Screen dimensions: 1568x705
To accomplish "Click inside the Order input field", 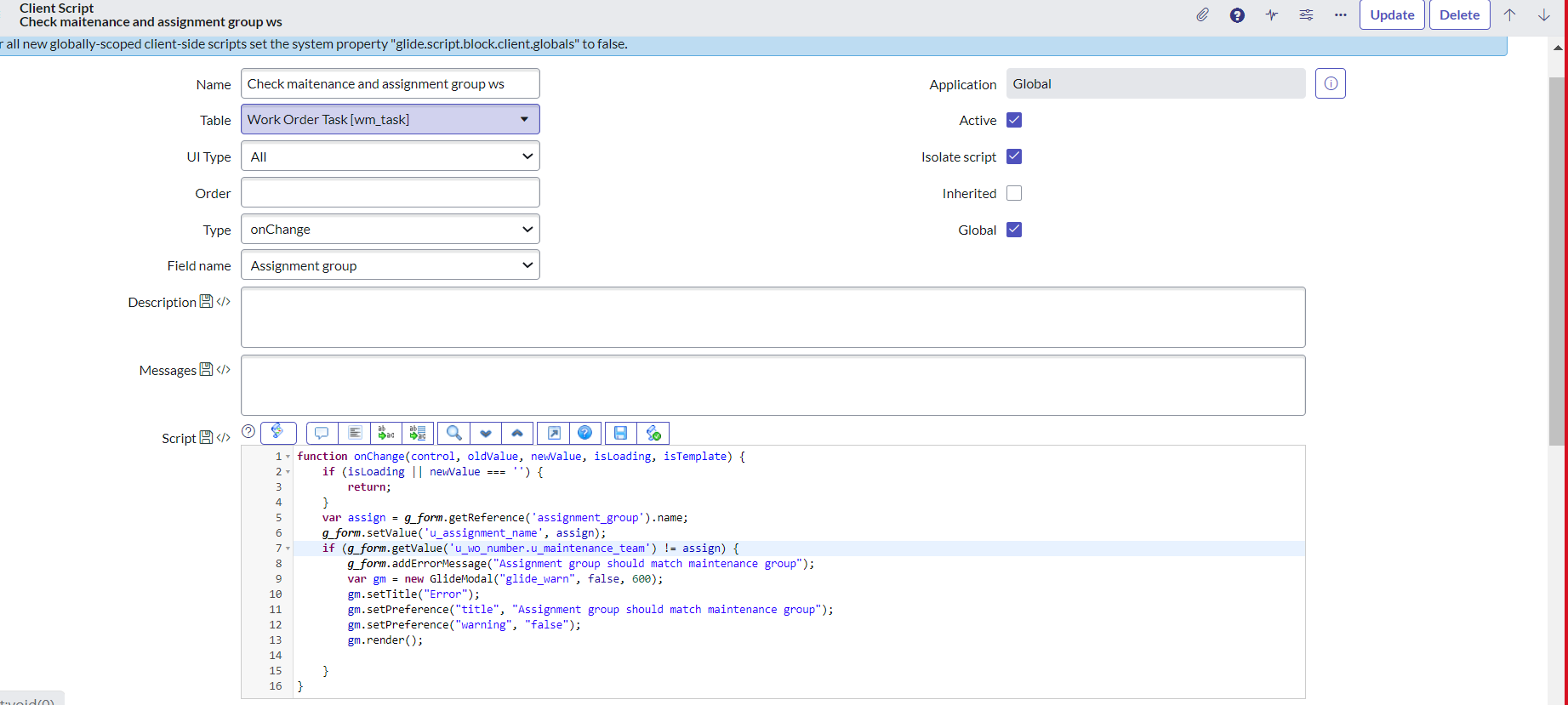I will pyautogui.click(x=390, y=193).
